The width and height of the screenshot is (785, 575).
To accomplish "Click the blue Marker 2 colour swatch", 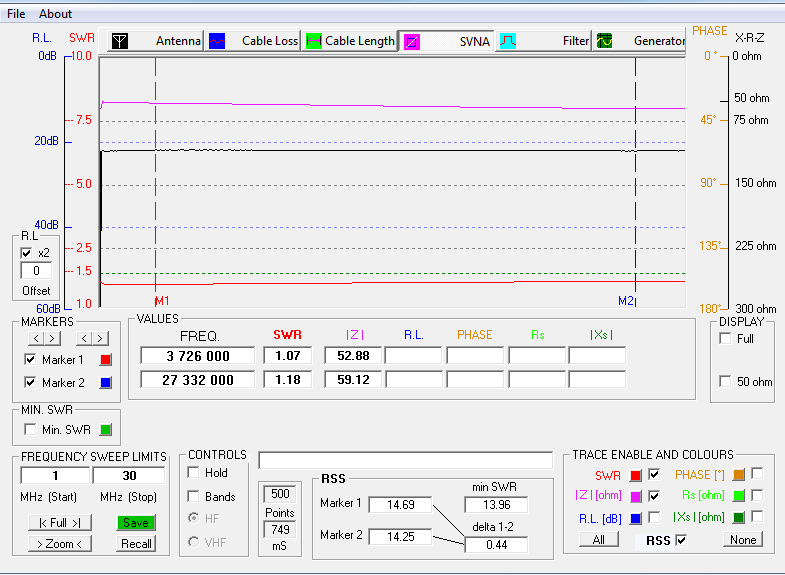I will point(105,382).
